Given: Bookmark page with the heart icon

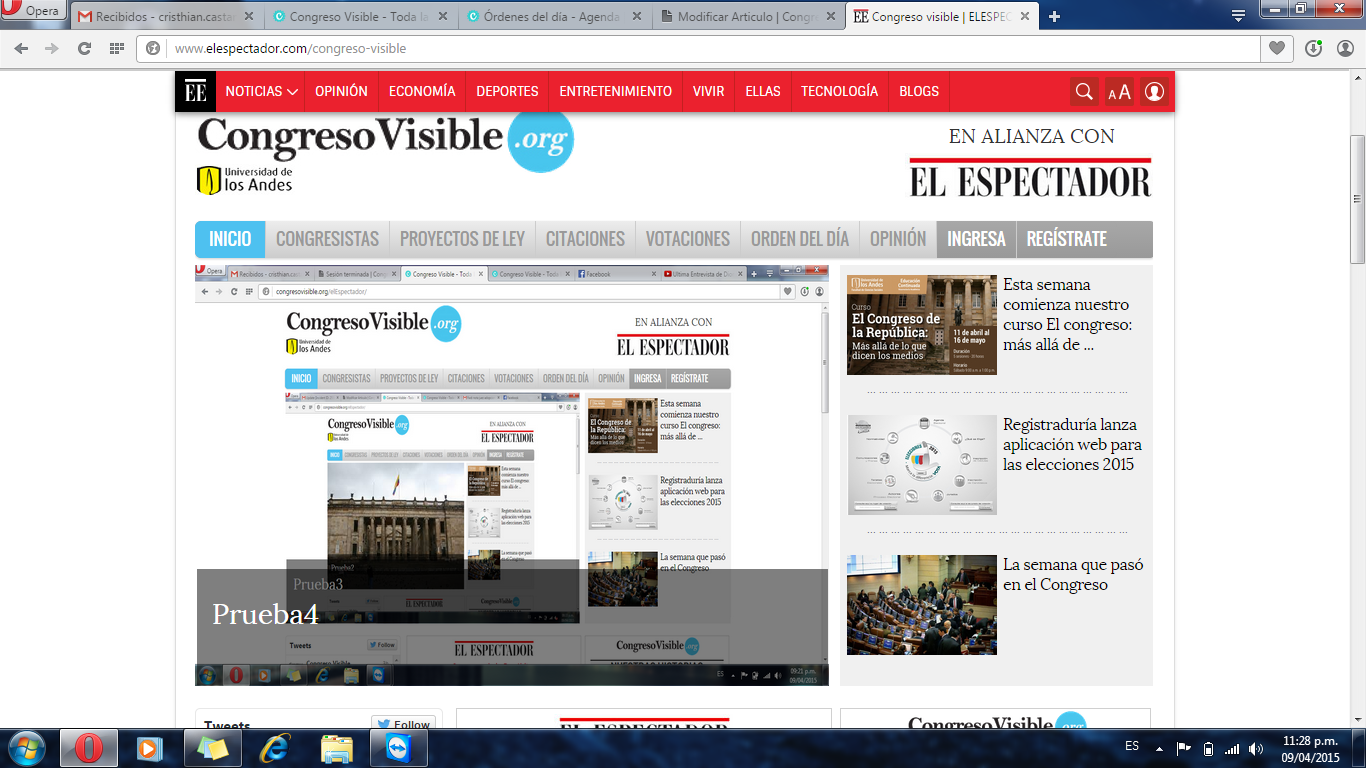Looking at the screenshot, I should click(1276, 48).
